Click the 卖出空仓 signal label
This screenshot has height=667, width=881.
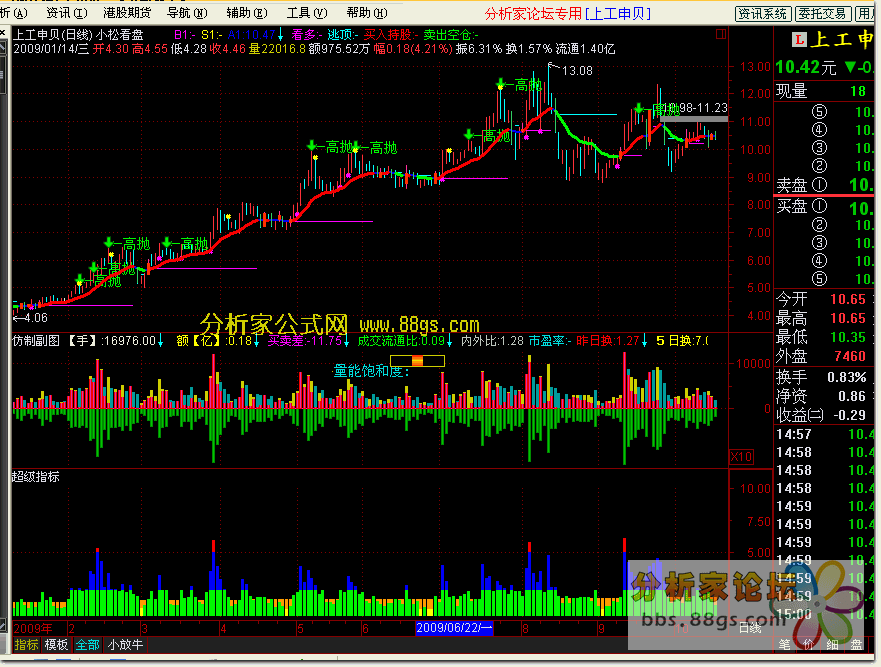pyautogui.click(x=450, y=35)
